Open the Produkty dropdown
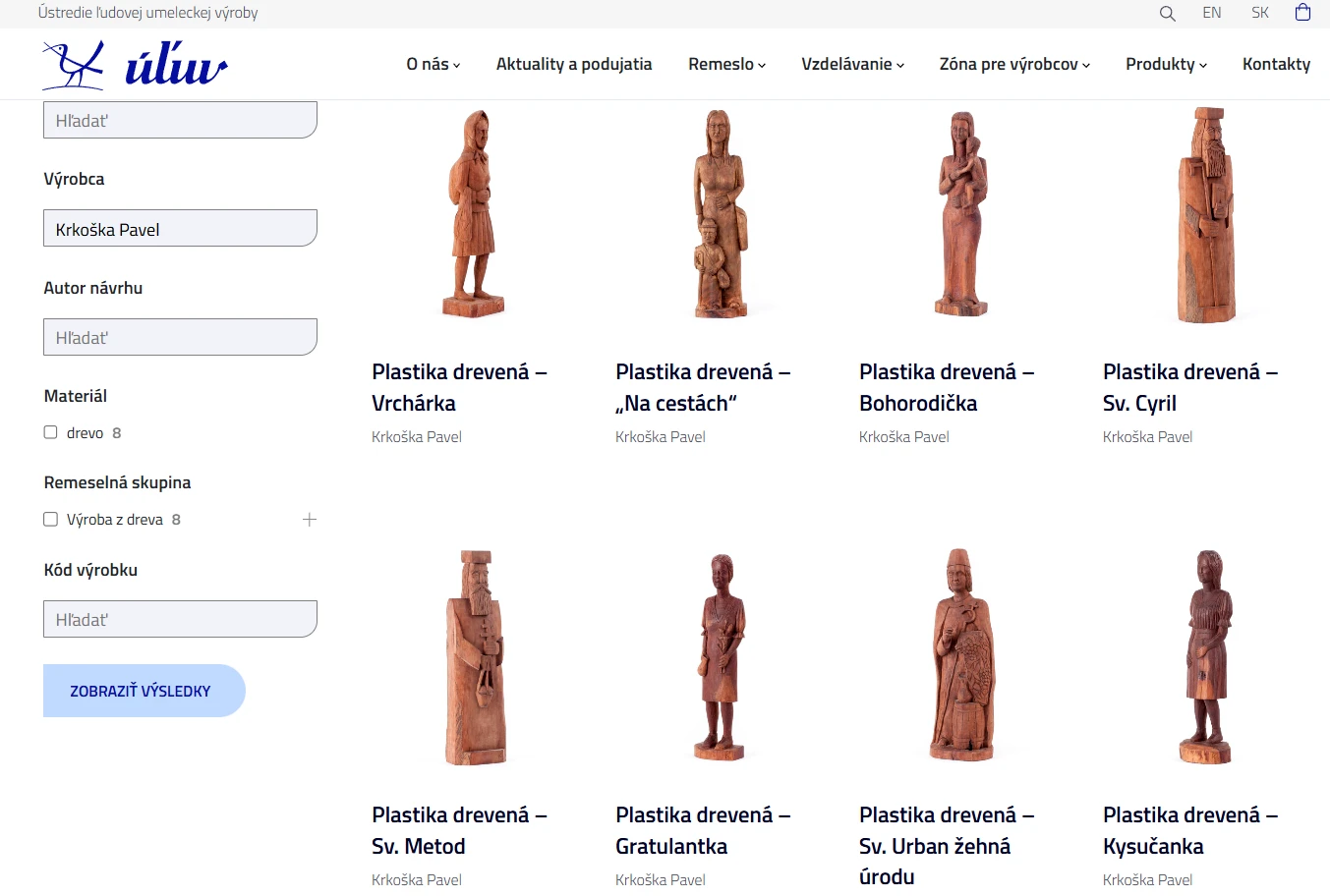Screen dimensions: 1330x896 coord(1167,64)
